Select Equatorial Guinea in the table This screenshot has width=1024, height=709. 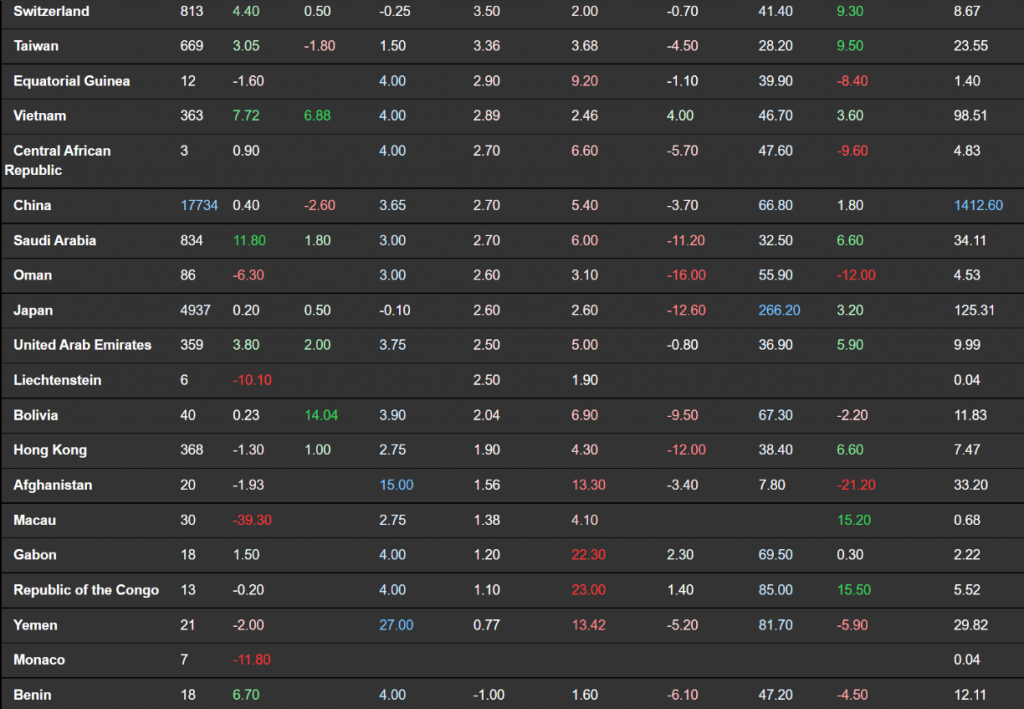click(x=71, y=81)
